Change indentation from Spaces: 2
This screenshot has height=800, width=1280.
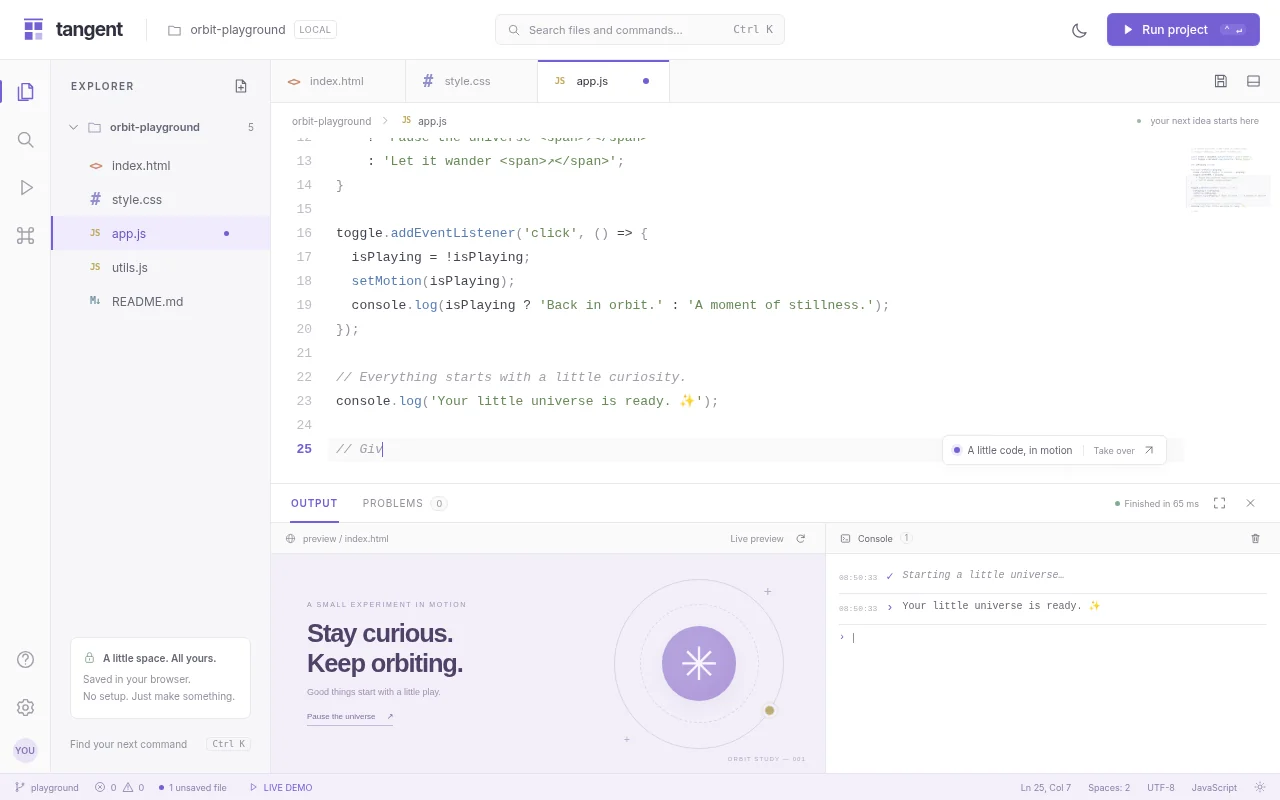click(1109, 787)
